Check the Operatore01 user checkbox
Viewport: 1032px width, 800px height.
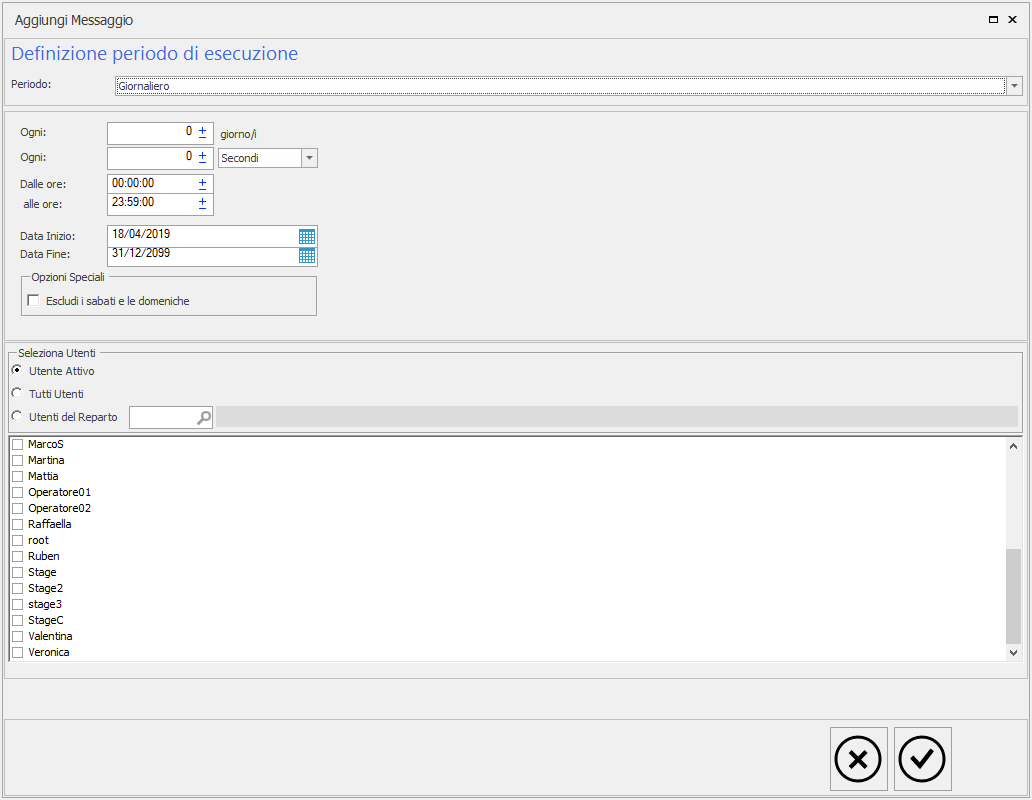18,493
